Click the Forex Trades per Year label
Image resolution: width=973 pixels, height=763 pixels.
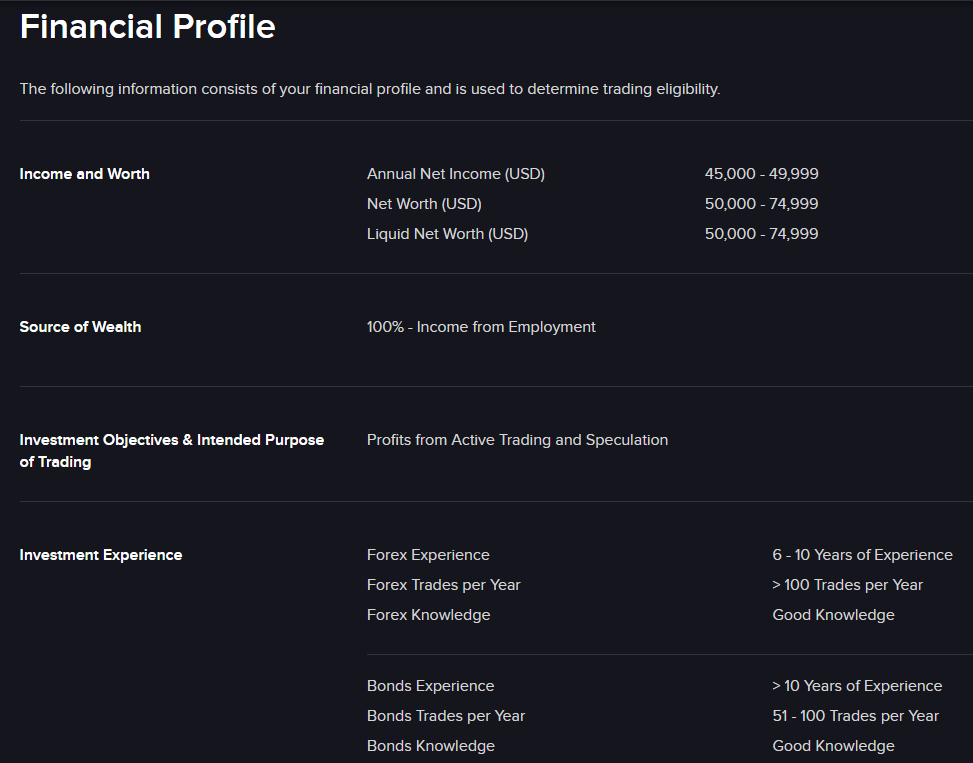click(x=443, y=584)
